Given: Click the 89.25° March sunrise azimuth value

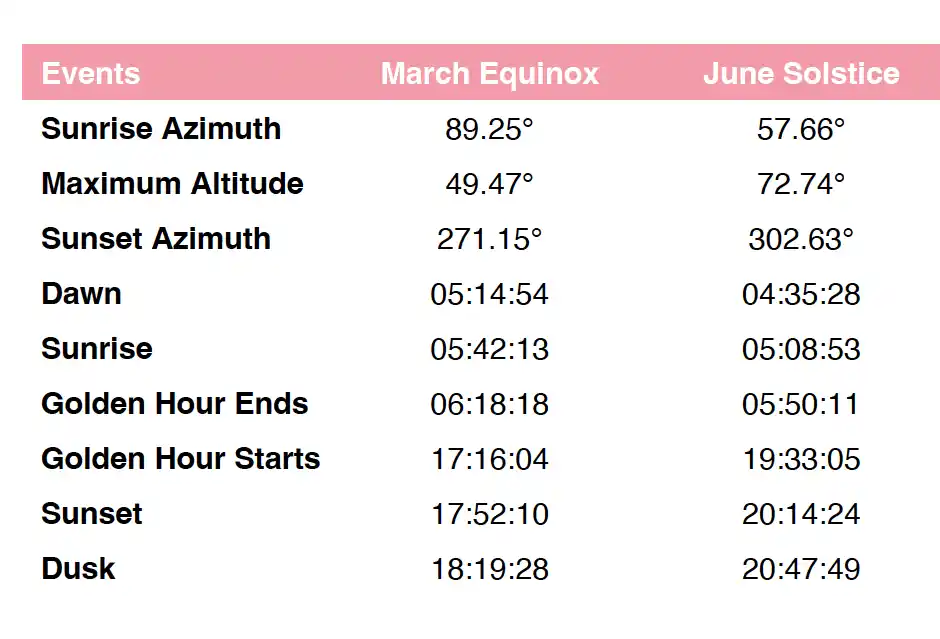Looking at the screenshot, I should [x=489, y=130].
